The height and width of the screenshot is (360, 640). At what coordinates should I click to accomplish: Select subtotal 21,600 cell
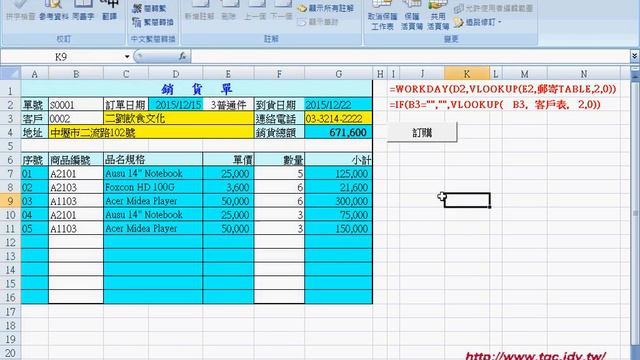click(338, 187)
